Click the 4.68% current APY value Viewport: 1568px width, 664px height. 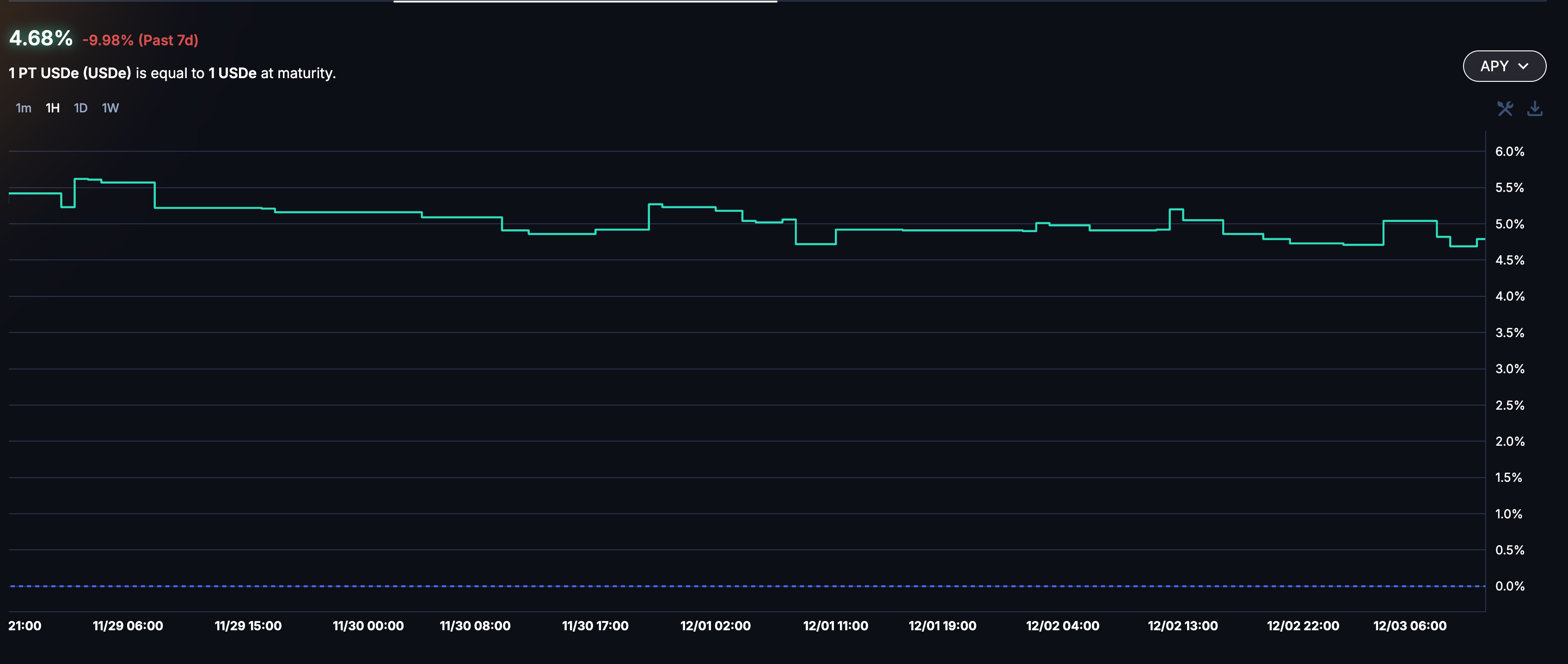pyautogui.click(x=41, y=39)
